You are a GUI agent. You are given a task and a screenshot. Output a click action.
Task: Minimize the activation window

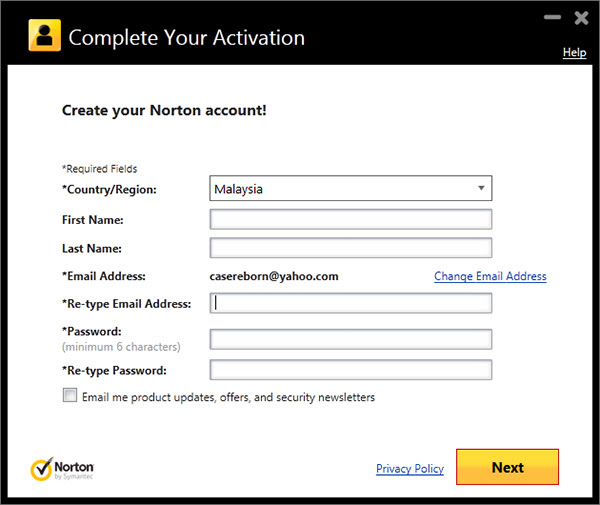point(552,17)
